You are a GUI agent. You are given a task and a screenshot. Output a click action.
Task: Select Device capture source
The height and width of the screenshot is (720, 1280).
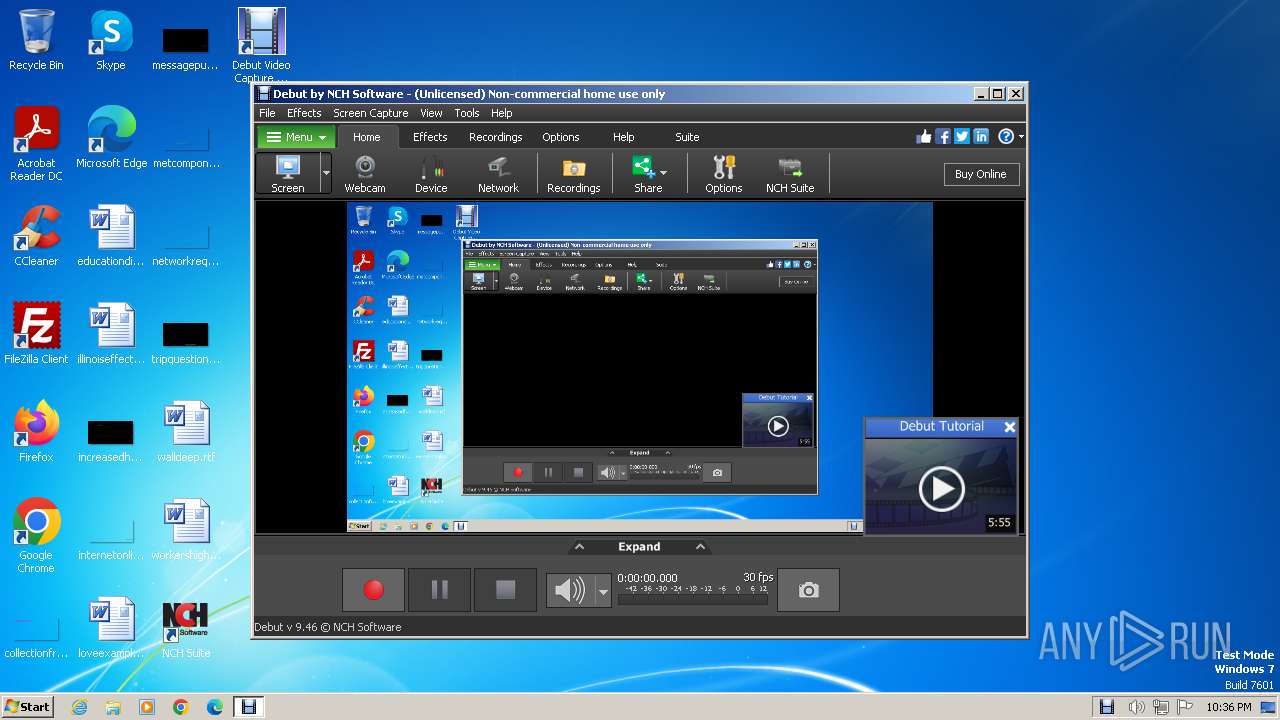click(431, 174)
